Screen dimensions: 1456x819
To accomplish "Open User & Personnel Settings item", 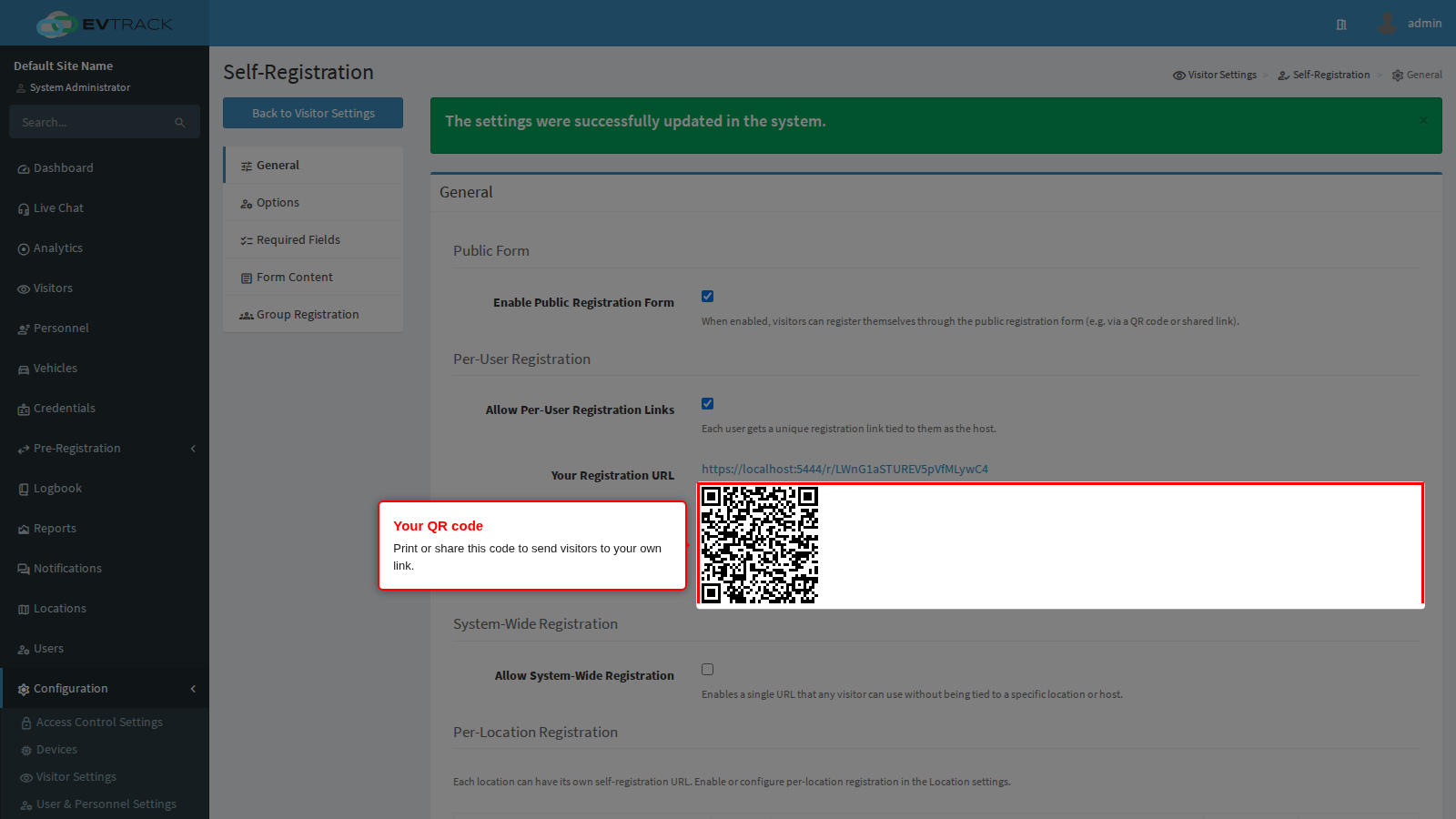I will 105,804.
